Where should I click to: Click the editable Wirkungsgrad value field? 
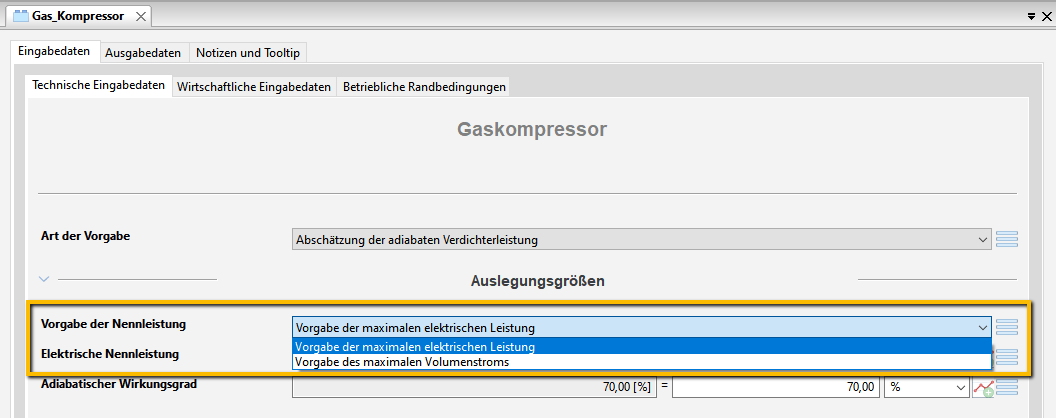point(775,387)
